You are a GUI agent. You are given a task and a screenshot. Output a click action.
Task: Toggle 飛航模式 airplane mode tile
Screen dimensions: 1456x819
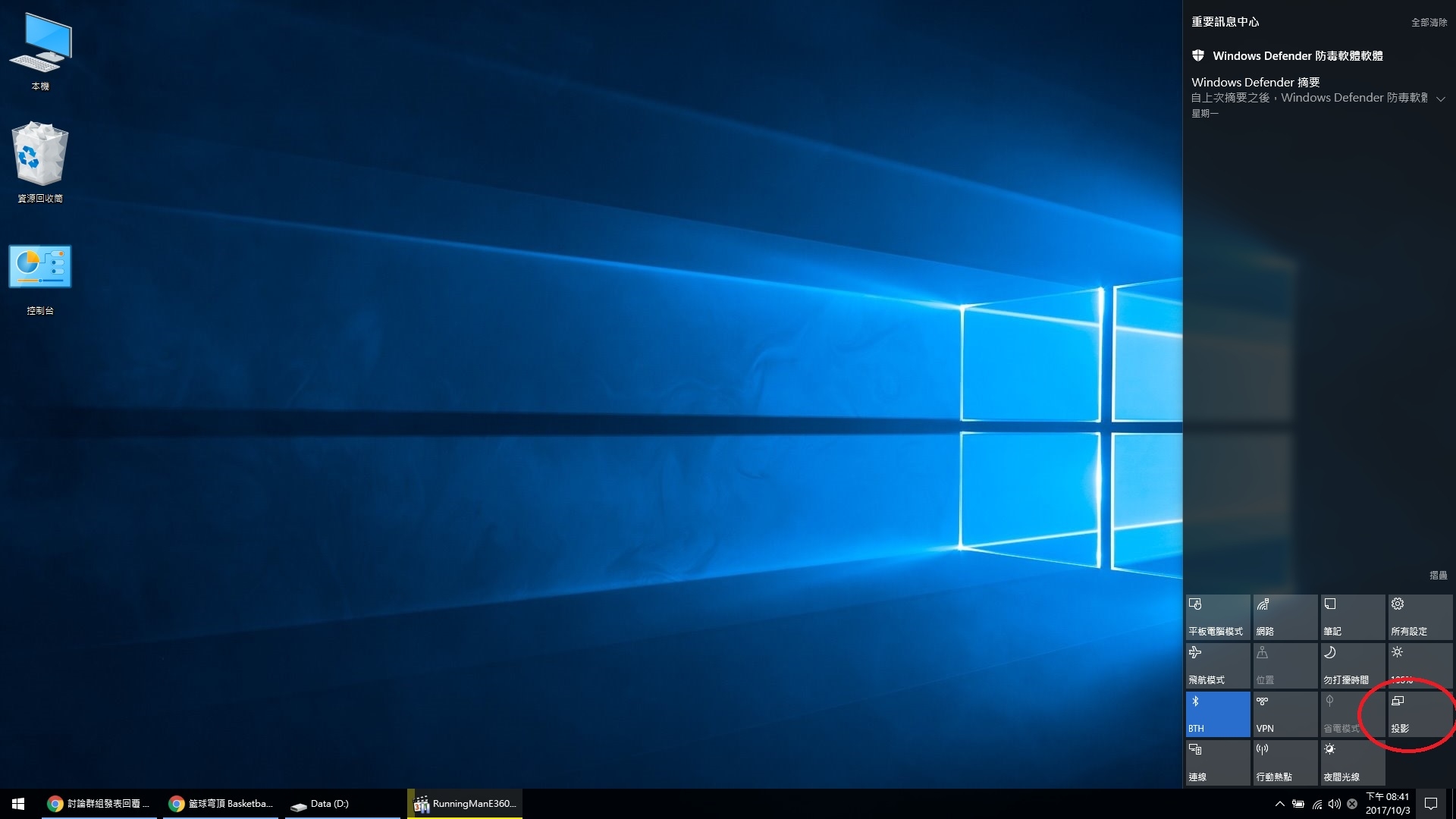pyautogui.click(x=1218, y=666)
